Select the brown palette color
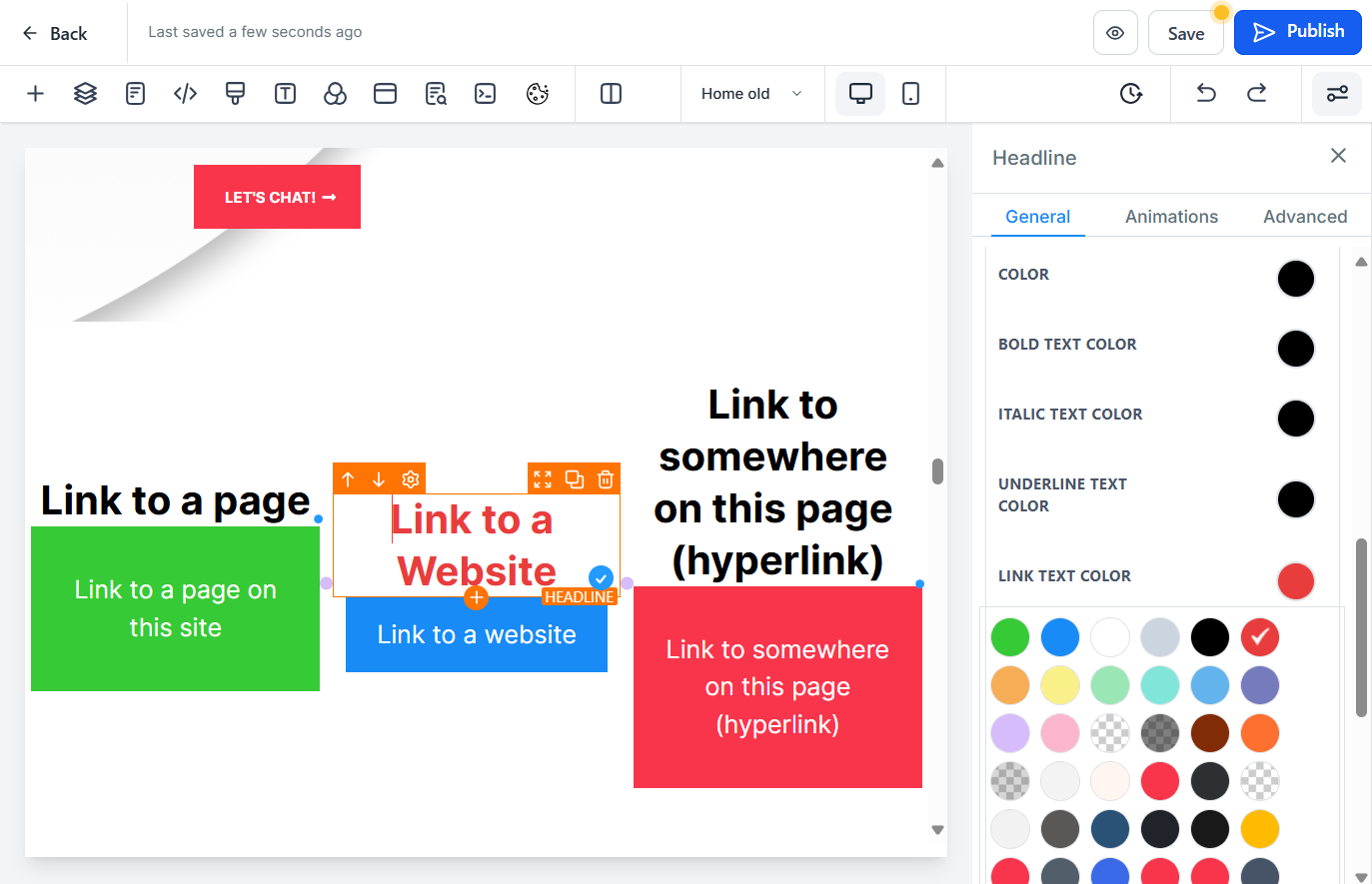 (1210, 733)
